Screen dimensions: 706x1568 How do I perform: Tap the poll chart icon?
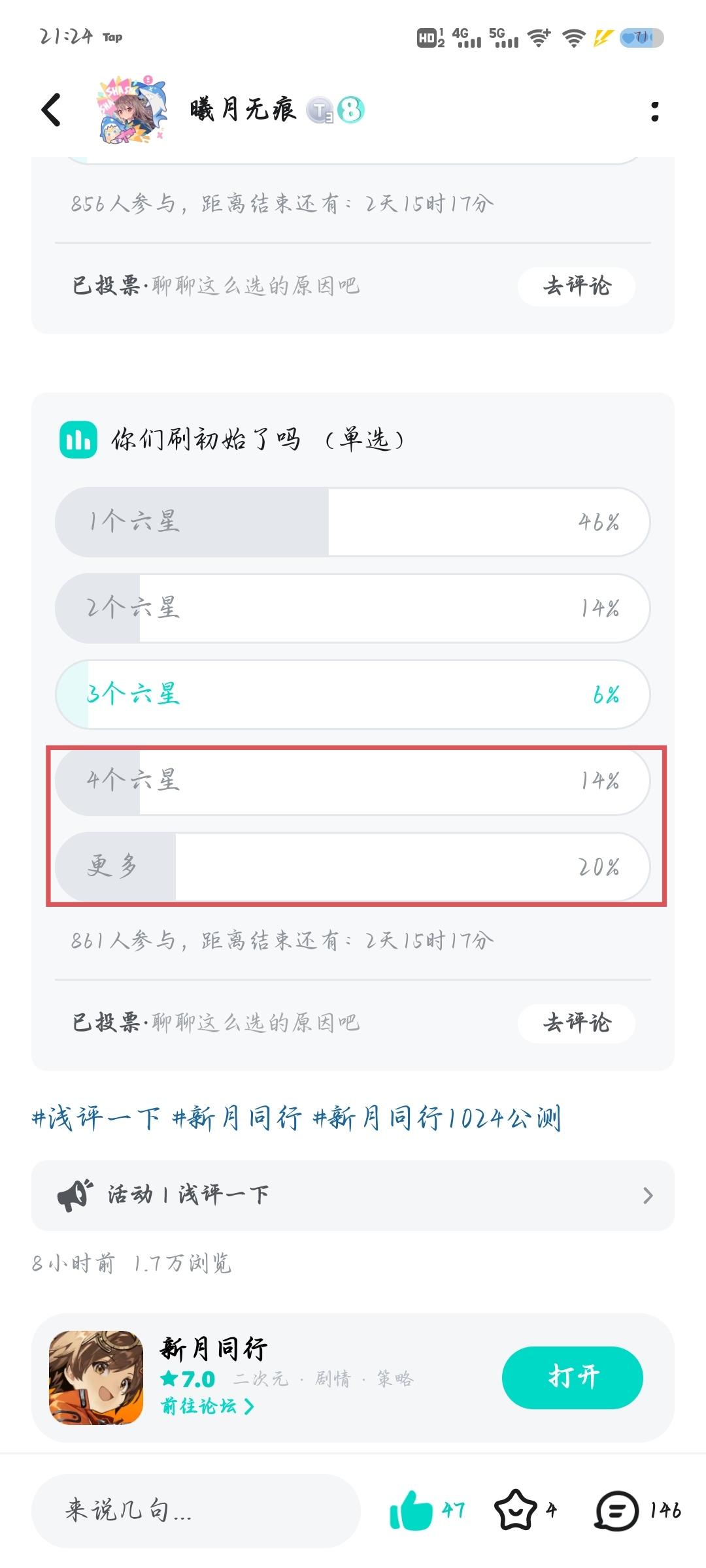78,440
